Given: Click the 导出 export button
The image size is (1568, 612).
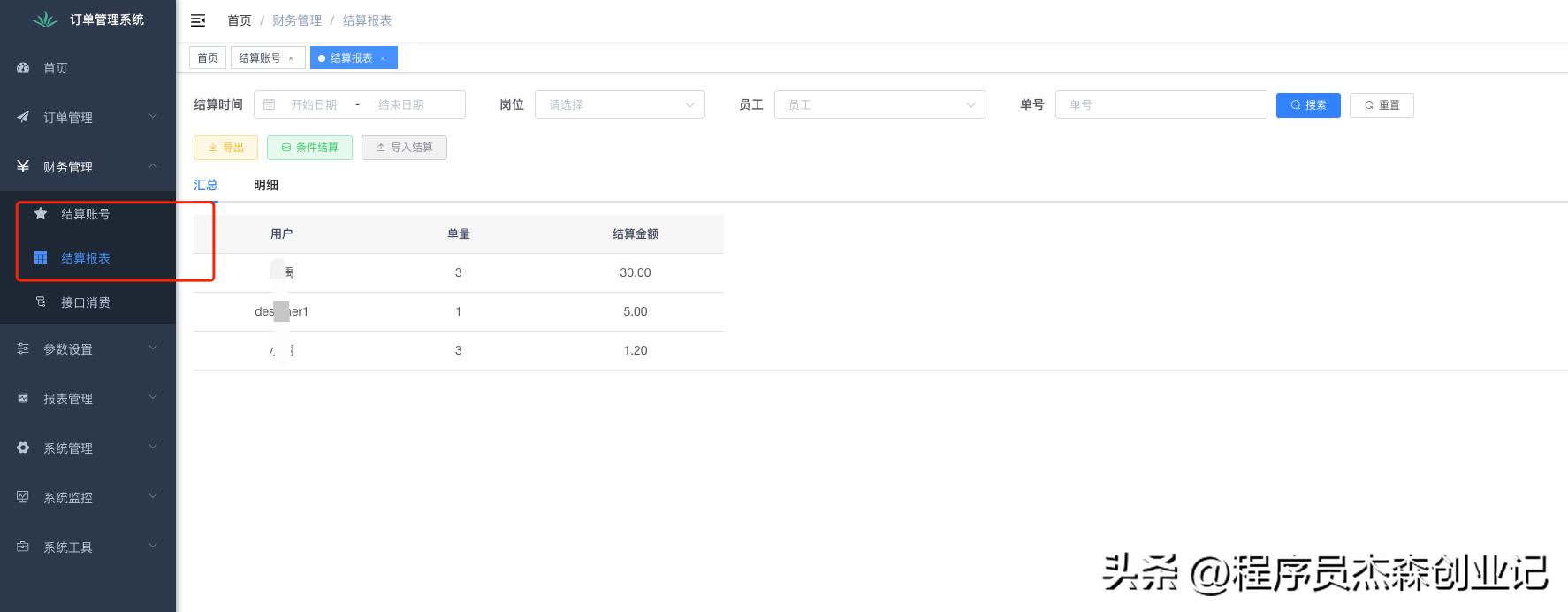Looking at the screenshot, I should tap(225, 148).
